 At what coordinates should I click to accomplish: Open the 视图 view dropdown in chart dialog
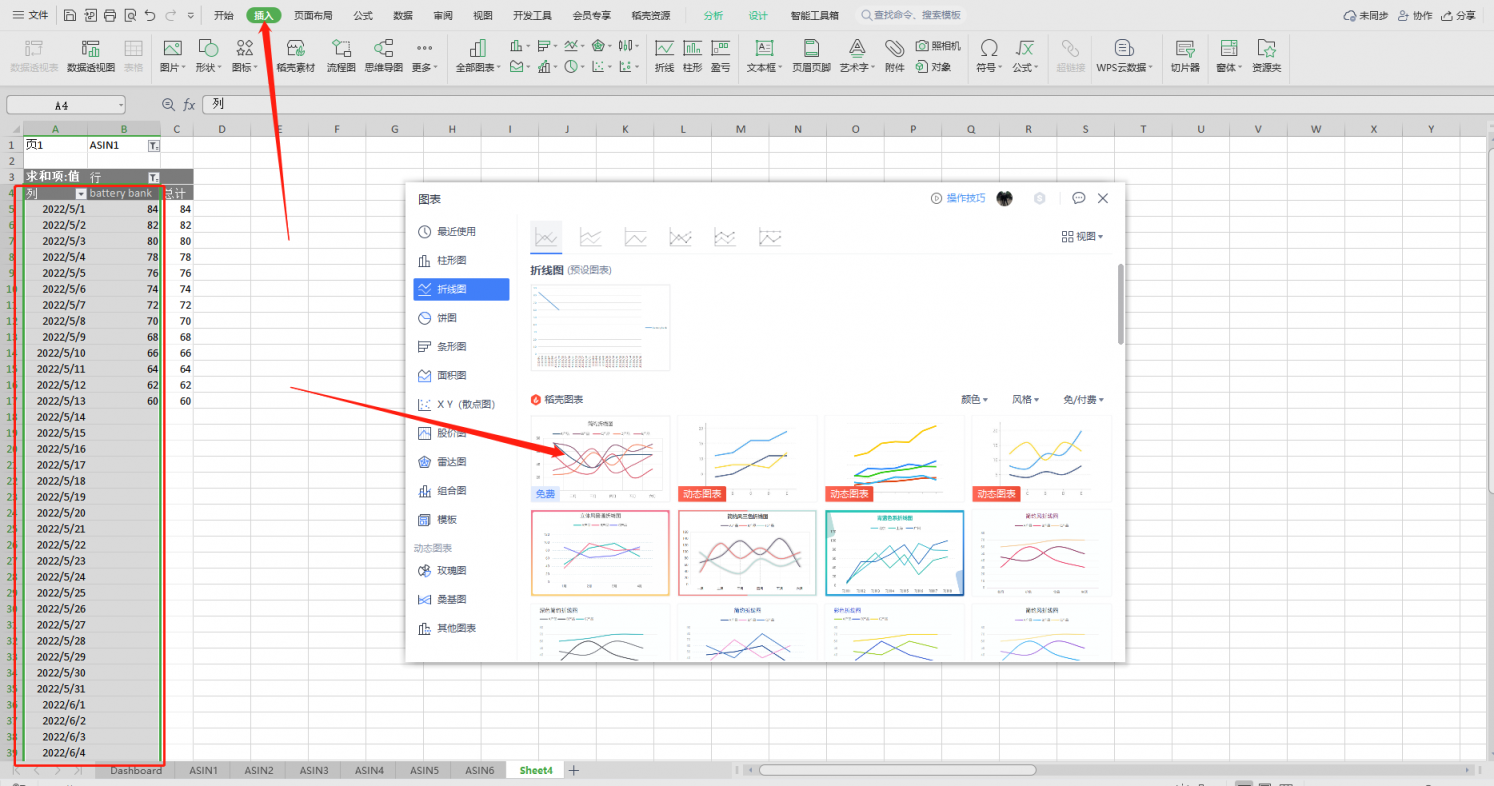(x=1083, y=237)
